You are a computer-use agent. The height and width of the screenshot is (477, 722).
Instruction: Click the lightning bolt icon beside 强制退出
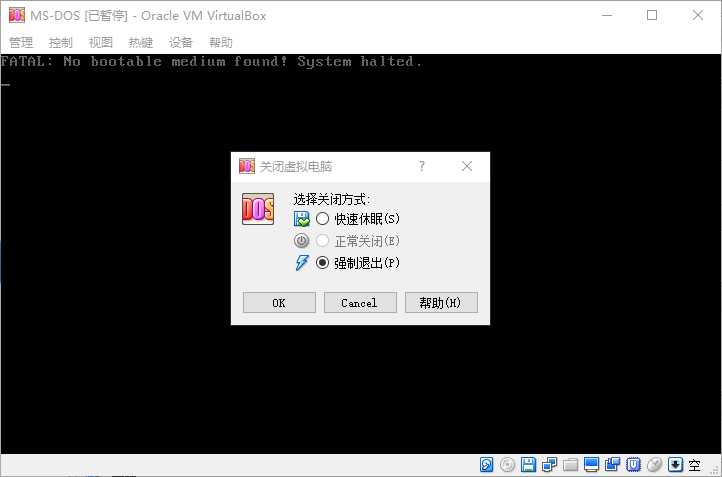pyautogui.click(x=302, y=263)
